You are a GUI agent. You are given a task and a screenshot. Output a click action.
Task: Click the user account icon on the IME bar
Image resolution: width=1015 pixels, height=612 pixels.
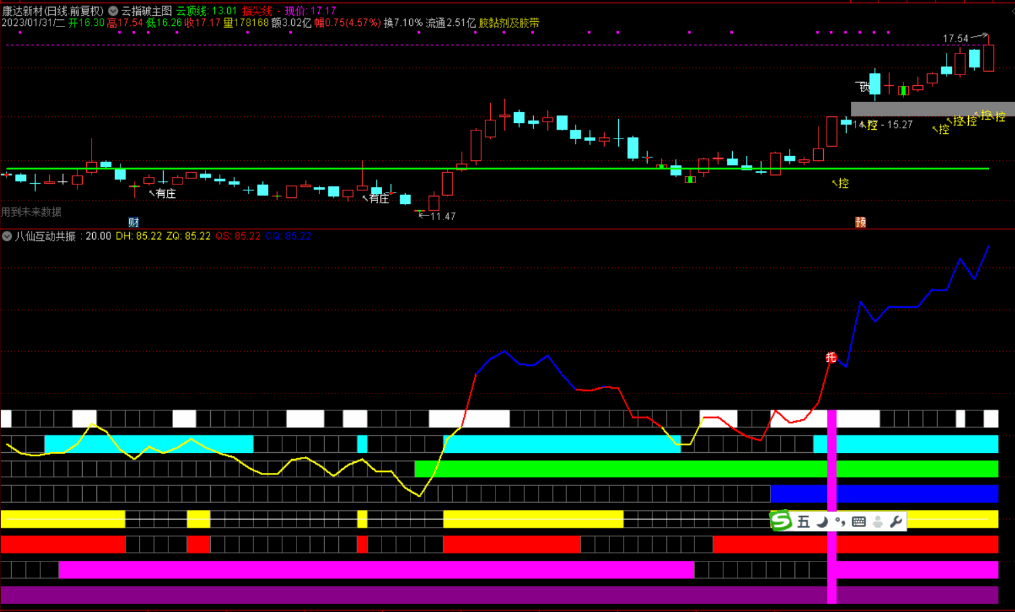coord(878,521)
